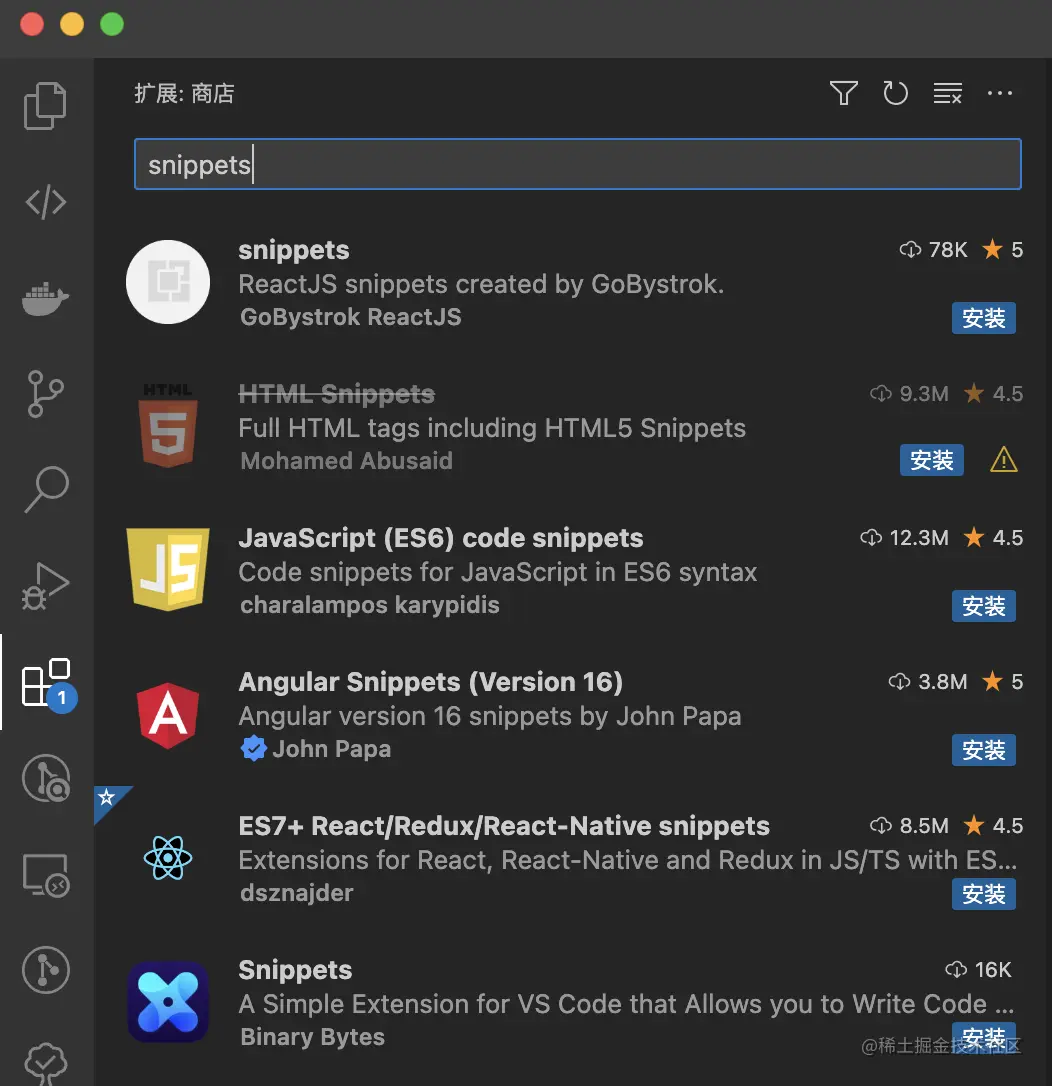Open the Search view
The image size is (1052, 1086).
click(46, 490)
